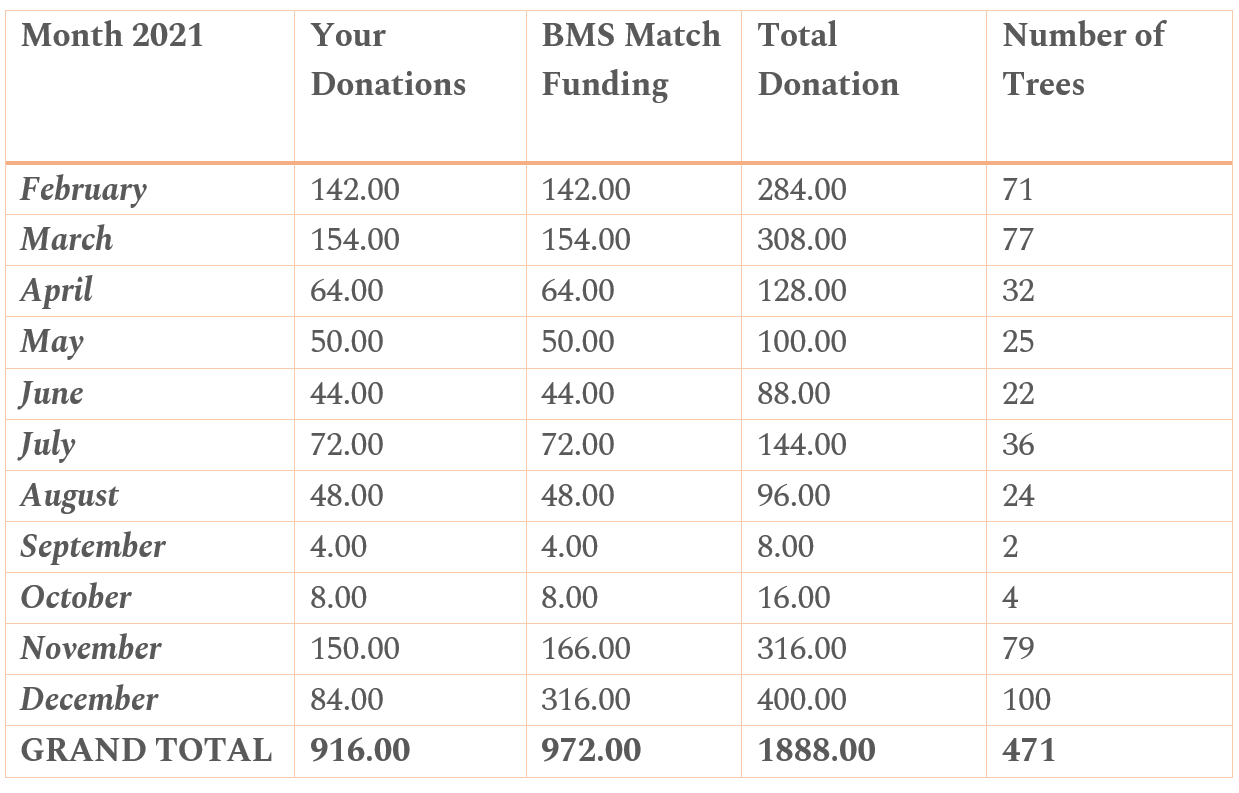This screenshot has width=1239, height=793.
Task: Select the BMS Match Funding header
Action: coord(634,86)
